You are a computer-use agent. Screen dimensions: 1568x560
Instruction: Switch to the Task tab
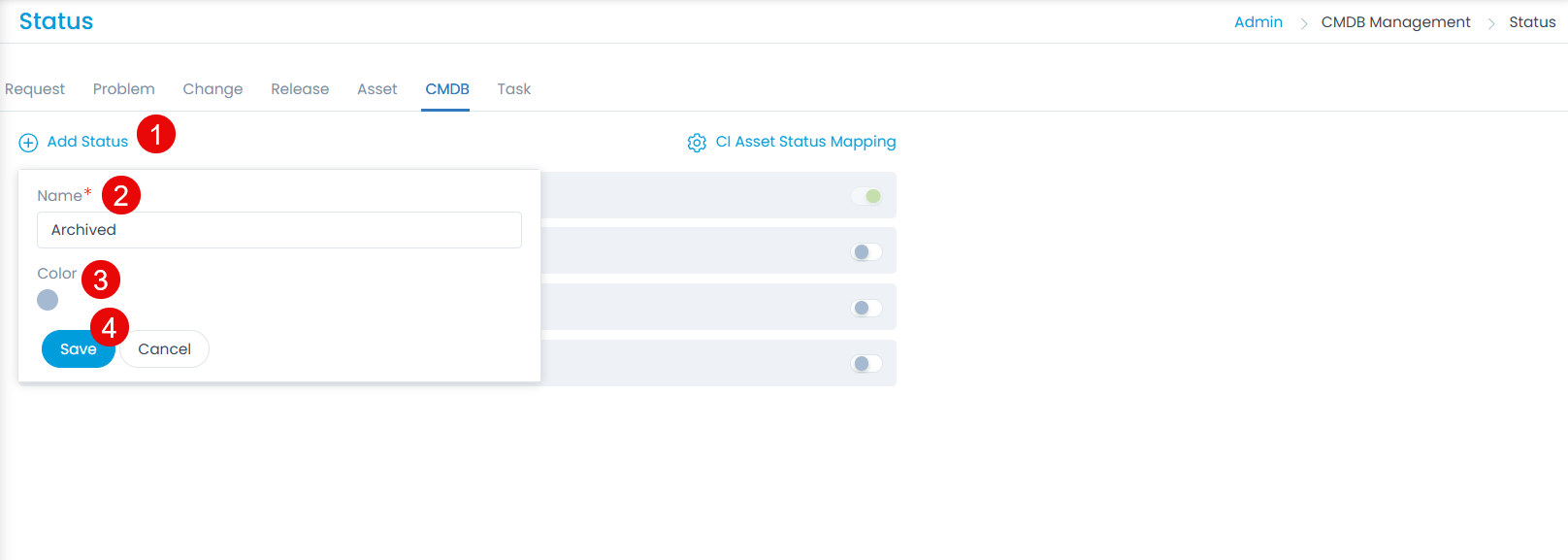coord(513,89)
